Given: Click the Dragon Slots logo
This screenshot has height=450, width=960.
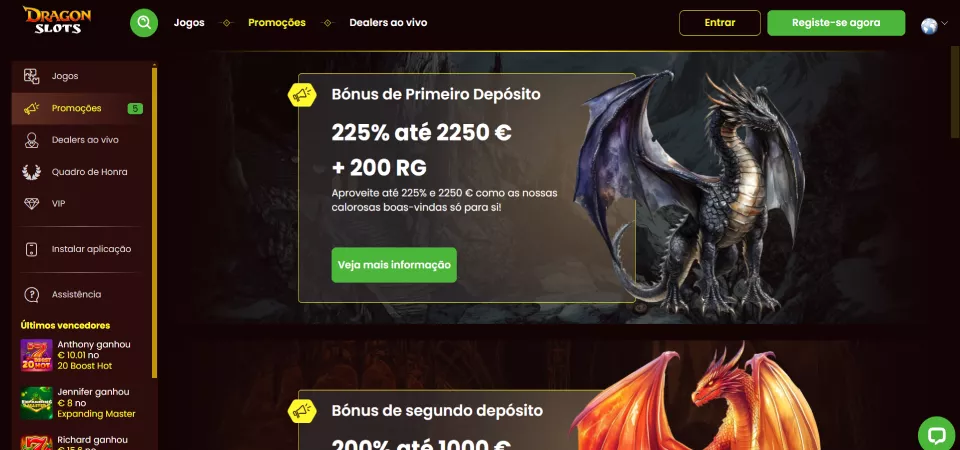Looking at the screenshot, I should [57, 20].
